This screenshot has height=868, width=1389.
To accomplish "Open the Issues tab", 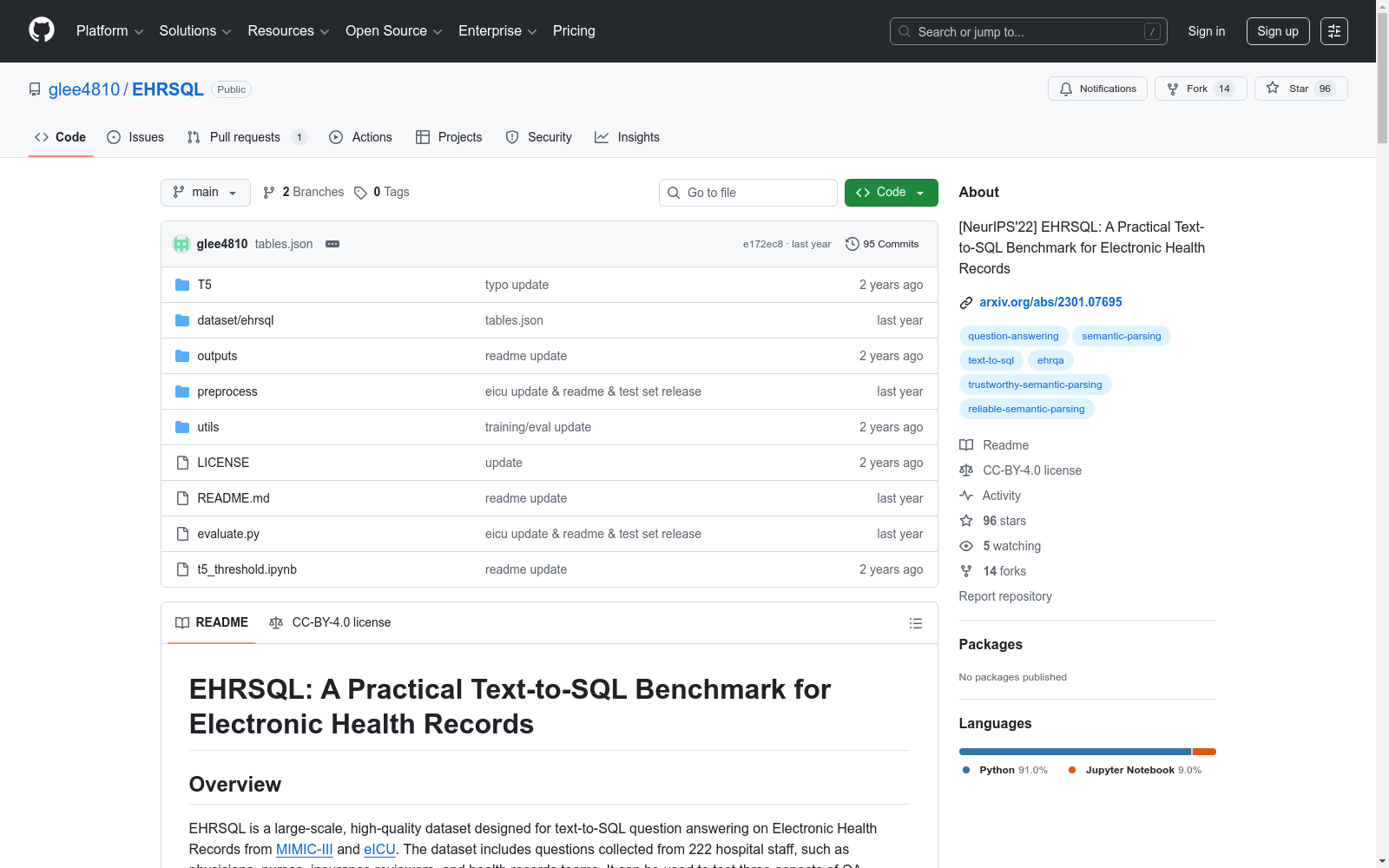I will tap(135, 137).
